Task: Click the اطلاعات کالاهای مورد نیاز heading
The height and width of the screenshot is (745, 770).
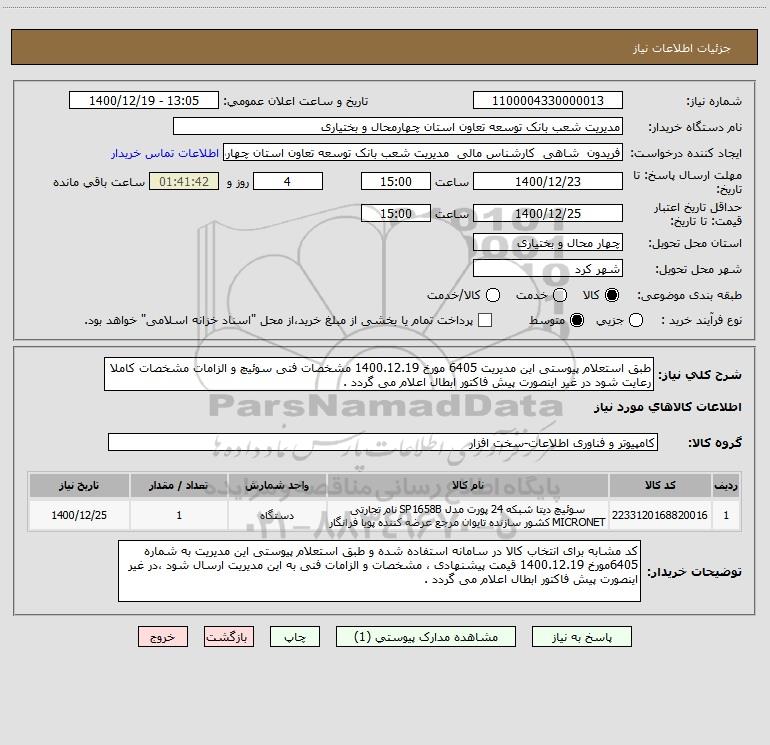Action: 667,407
